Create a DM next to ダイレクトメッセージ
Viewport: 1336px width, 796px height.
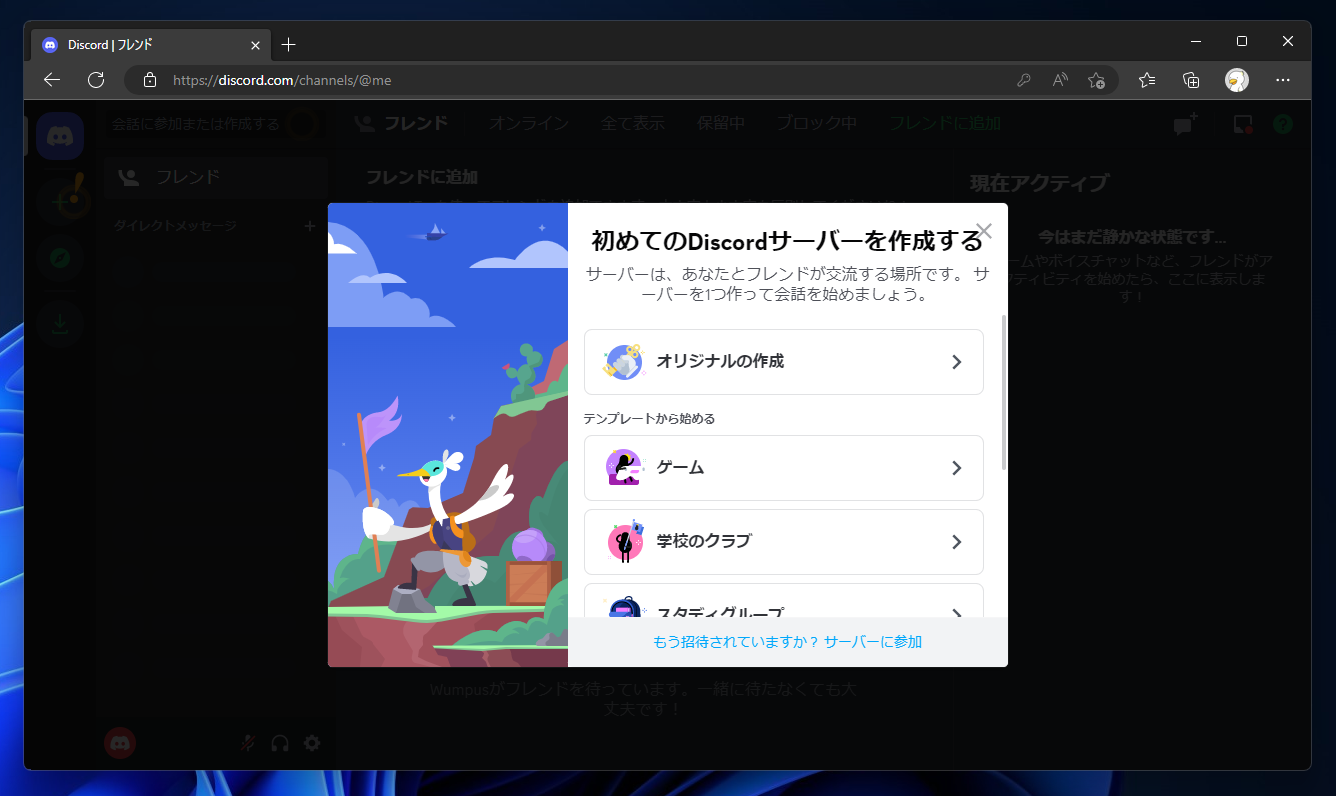coord(311,226)
